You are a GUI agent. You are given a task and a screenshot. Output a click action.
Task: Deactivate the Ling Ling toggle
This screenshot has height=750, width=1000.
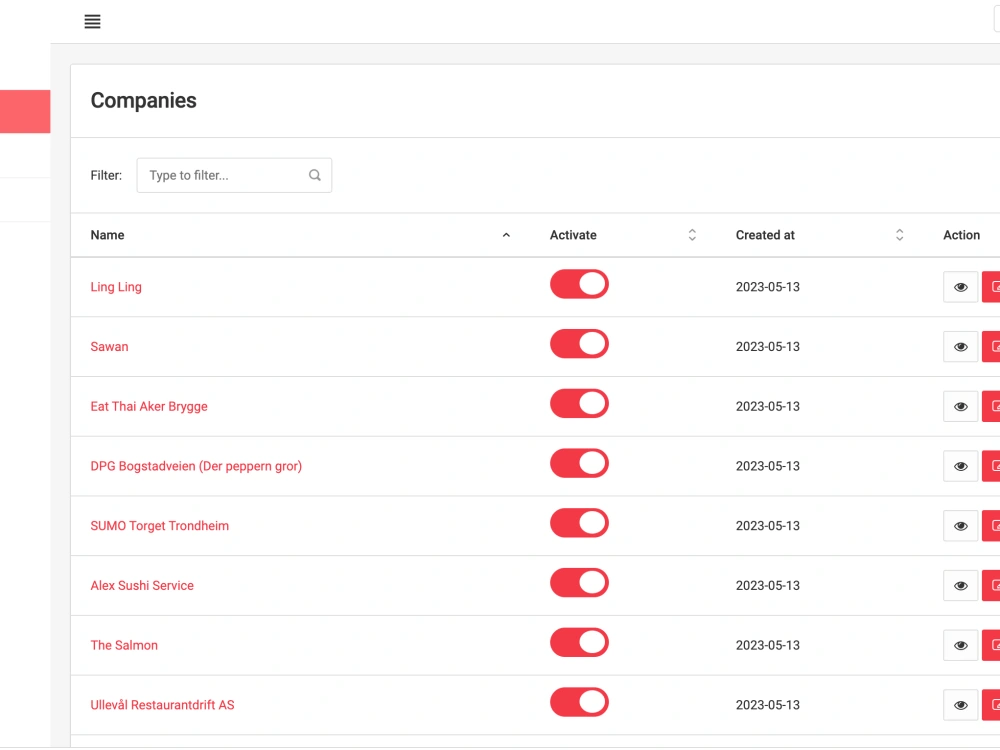(x=579, y=284)
